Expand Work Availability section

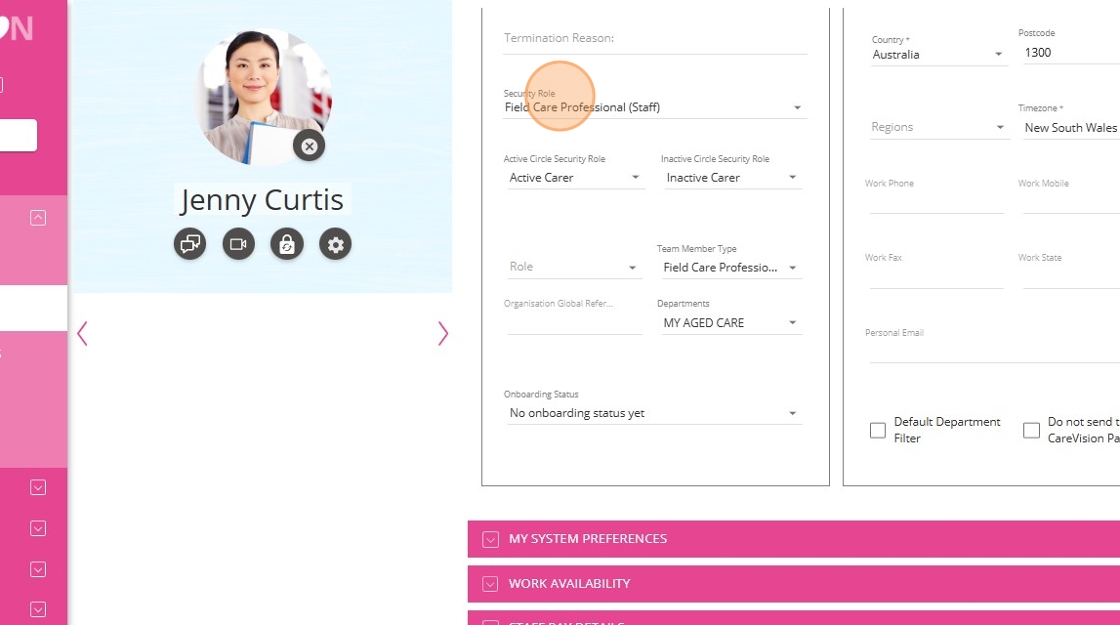794,584
